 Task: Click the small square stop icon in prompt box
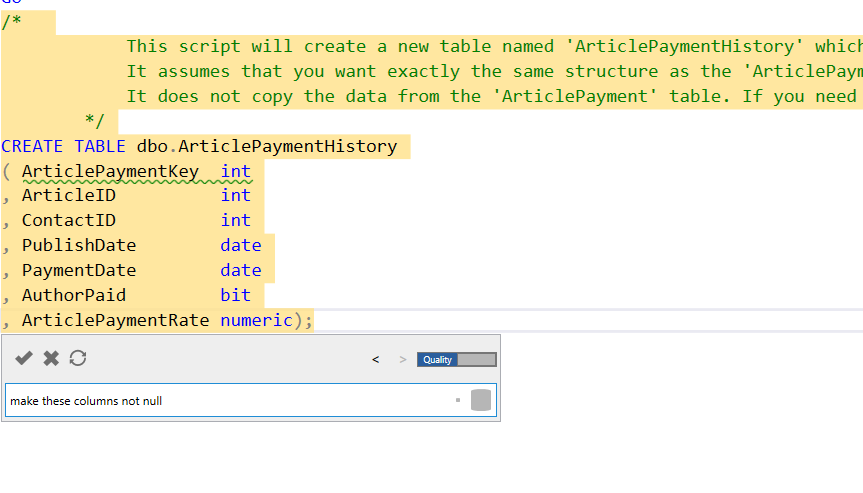tap(457, 400)
